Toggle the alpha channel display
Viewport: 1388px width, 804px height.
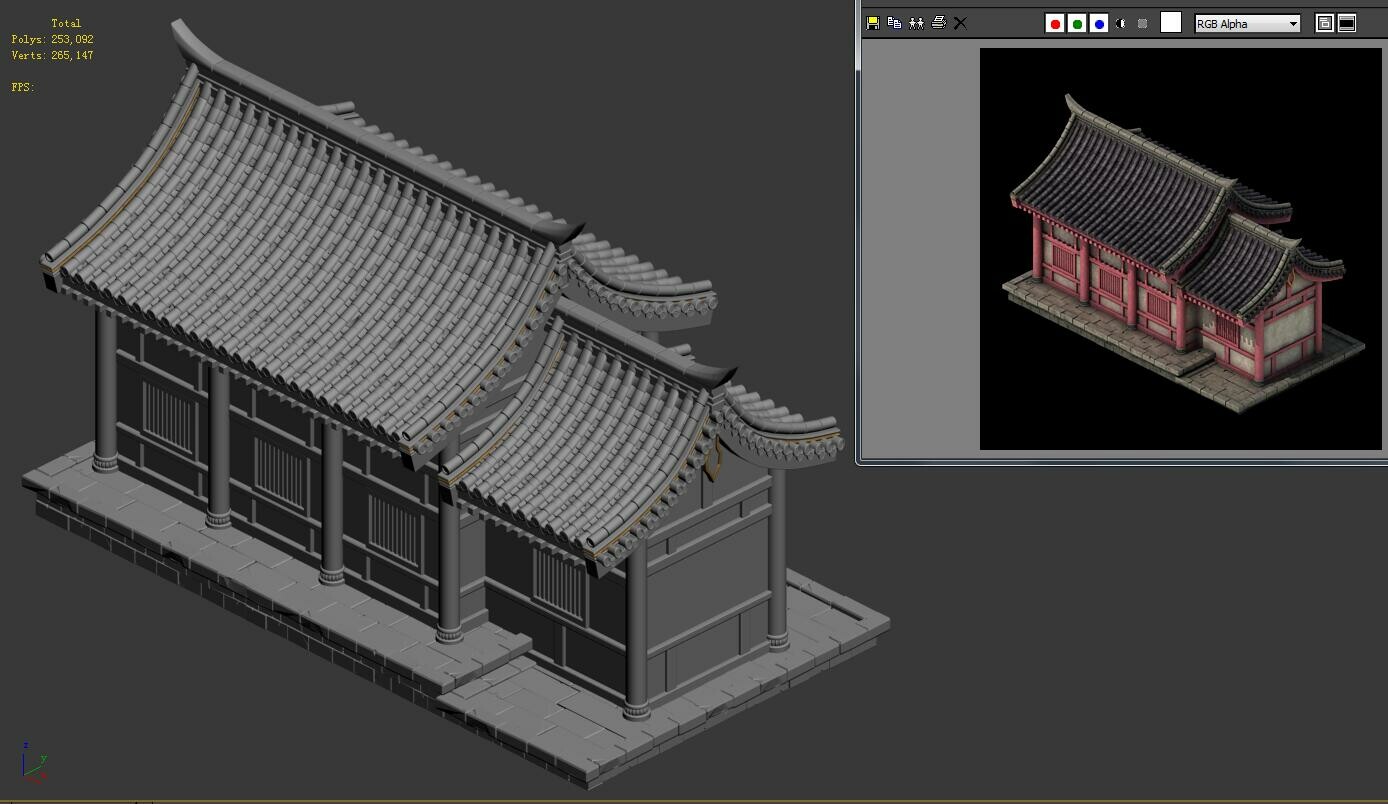[x=1120, y=24]
